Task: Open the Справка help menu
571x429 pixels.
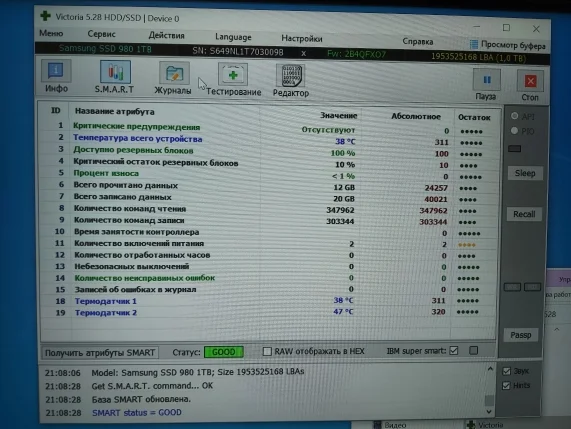Action: pyautogui.click(x=418, y=42)
